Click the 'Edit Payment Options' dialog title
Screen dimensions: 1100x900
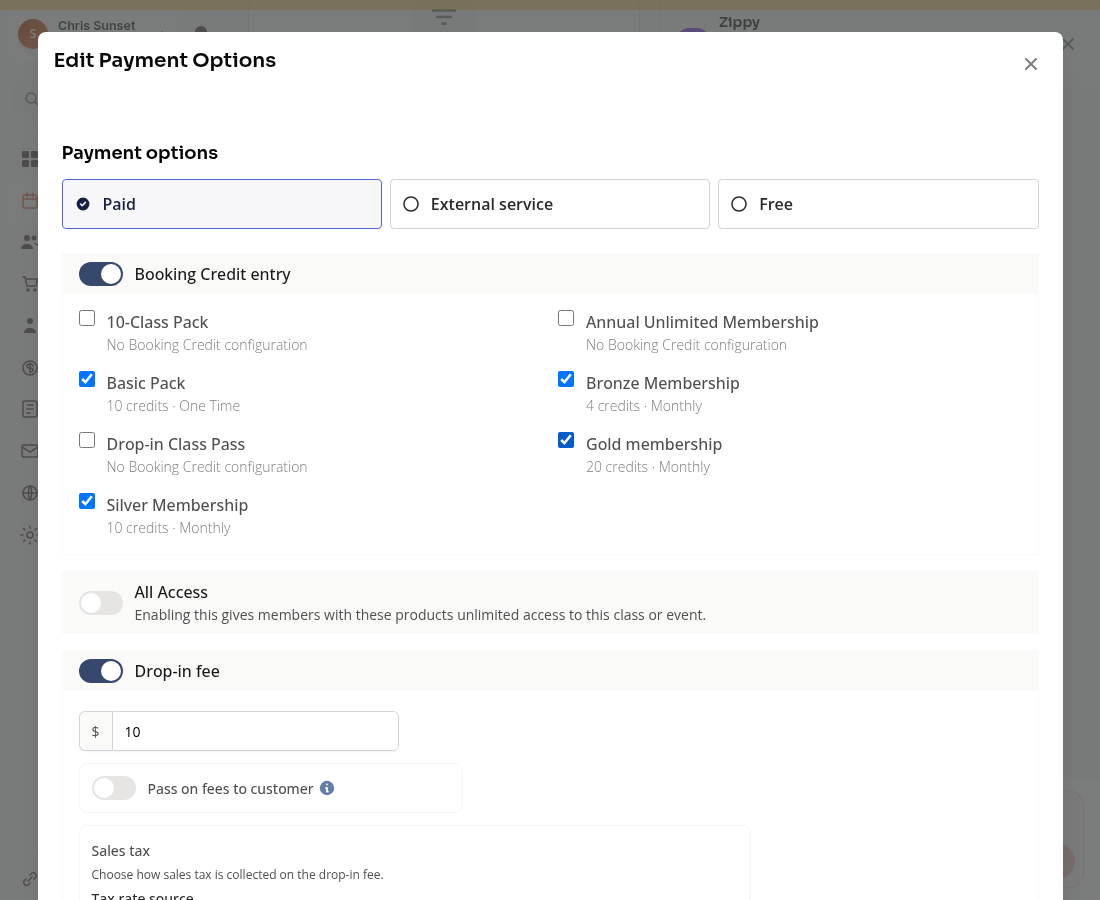click(165, 60)
